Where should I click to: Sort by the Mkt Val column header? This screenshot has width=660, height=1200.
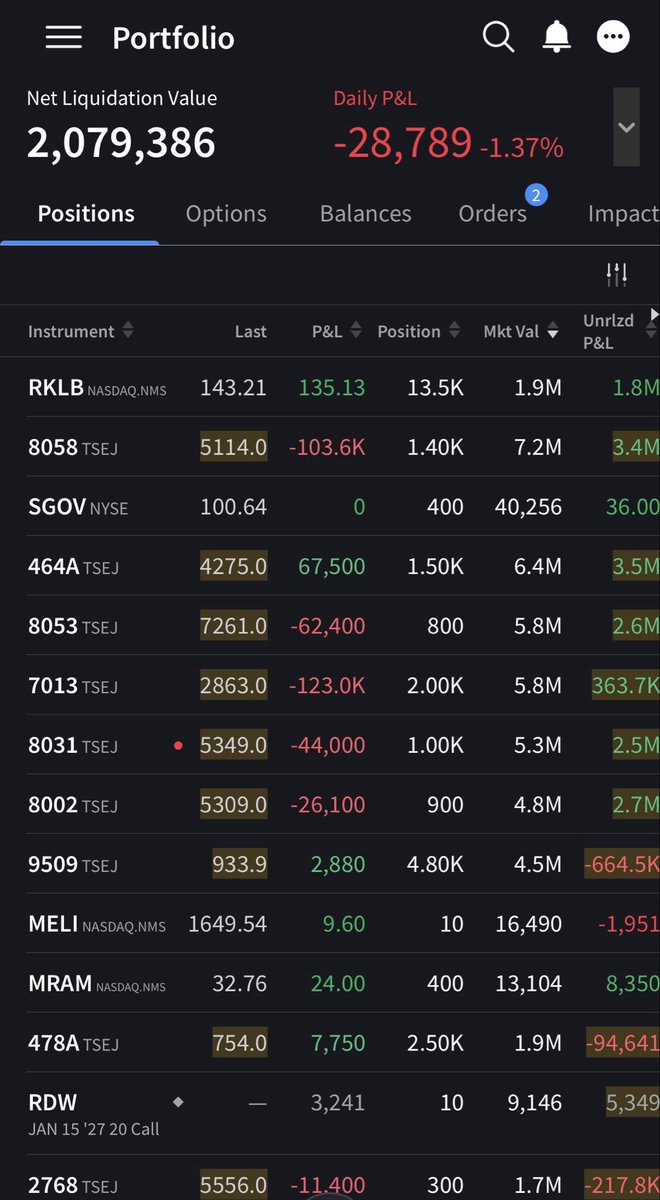(x=520, y=331)
